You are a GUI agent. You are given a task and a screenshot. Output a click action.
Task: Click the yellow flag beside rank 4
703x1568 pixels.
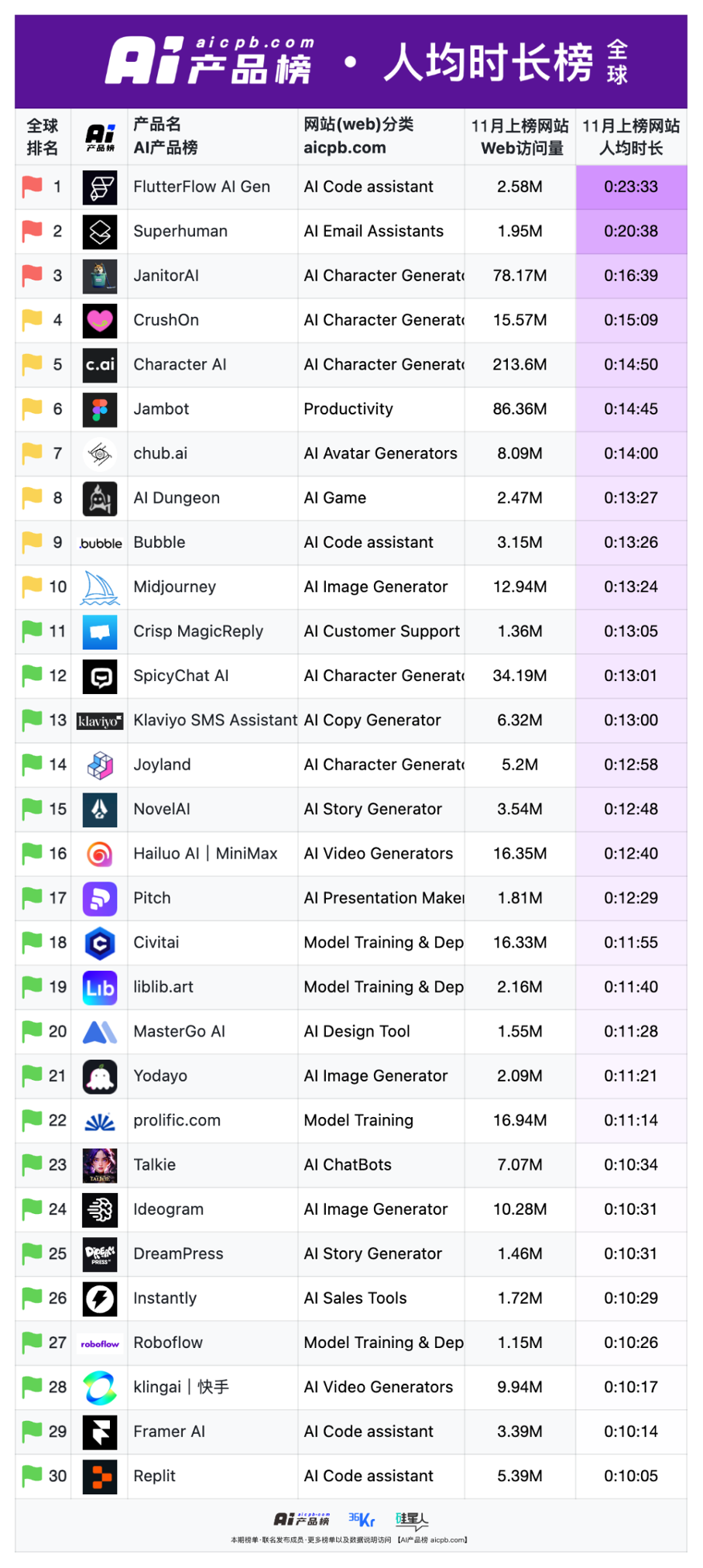[32, 320]
